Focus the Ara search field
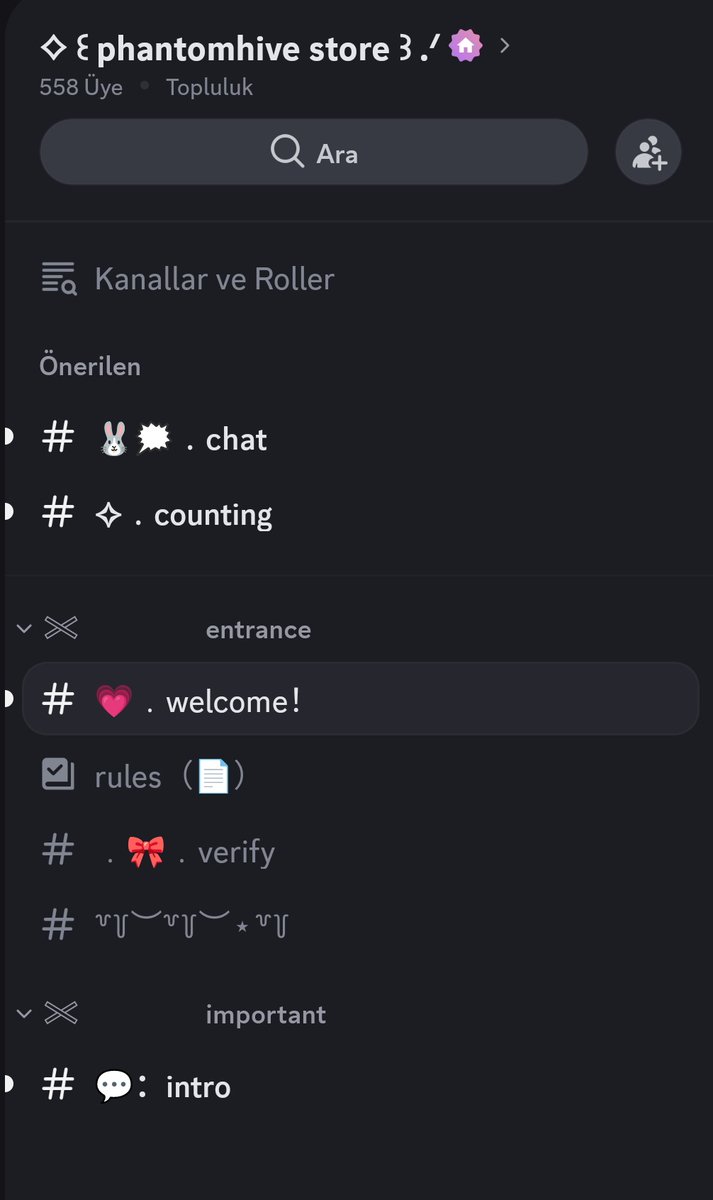The width and height of the screenshot is (713, 1200). point(313,152)
